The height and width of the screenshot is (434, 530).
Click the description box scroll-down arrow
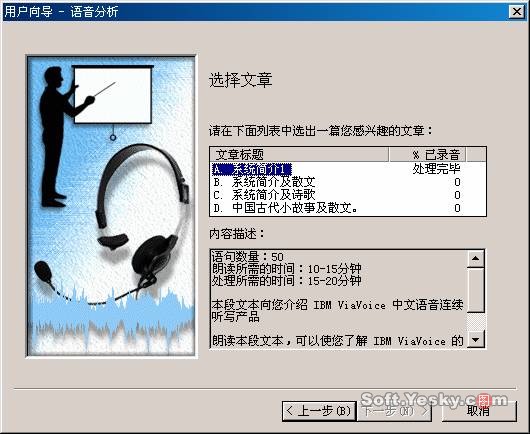[476, 339]
